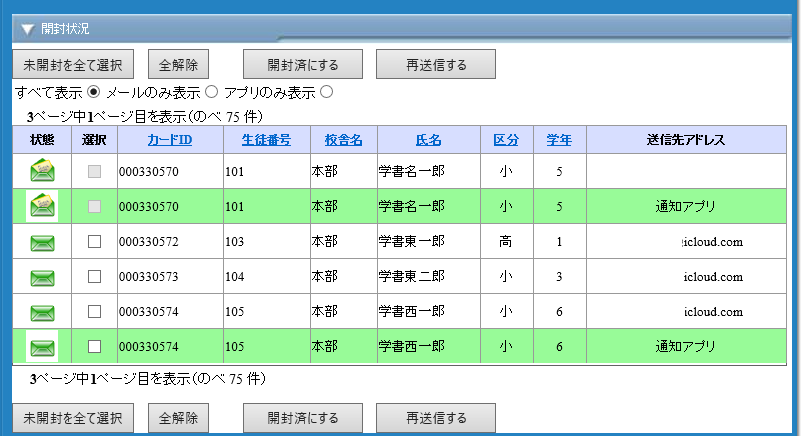
Task: Click opened mail icon in green 通知アプリ row
Action: click(x=42, y=206)
